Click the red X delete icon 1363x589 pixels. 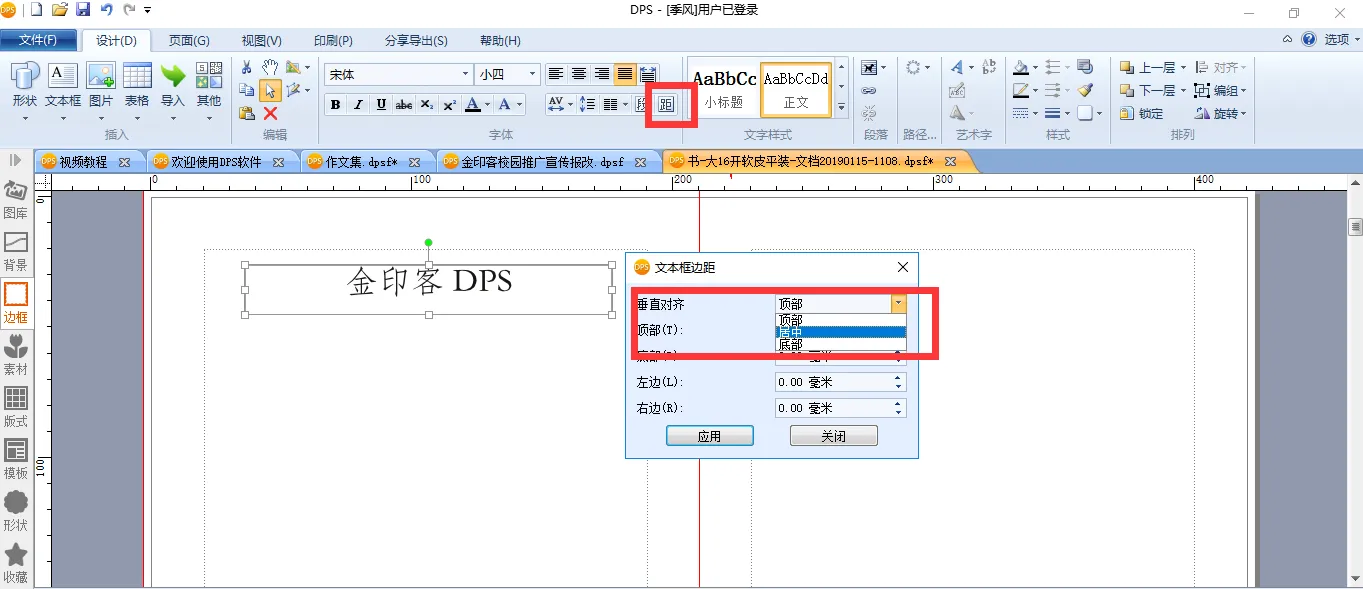pyautogui.click(x=270, y=113)
